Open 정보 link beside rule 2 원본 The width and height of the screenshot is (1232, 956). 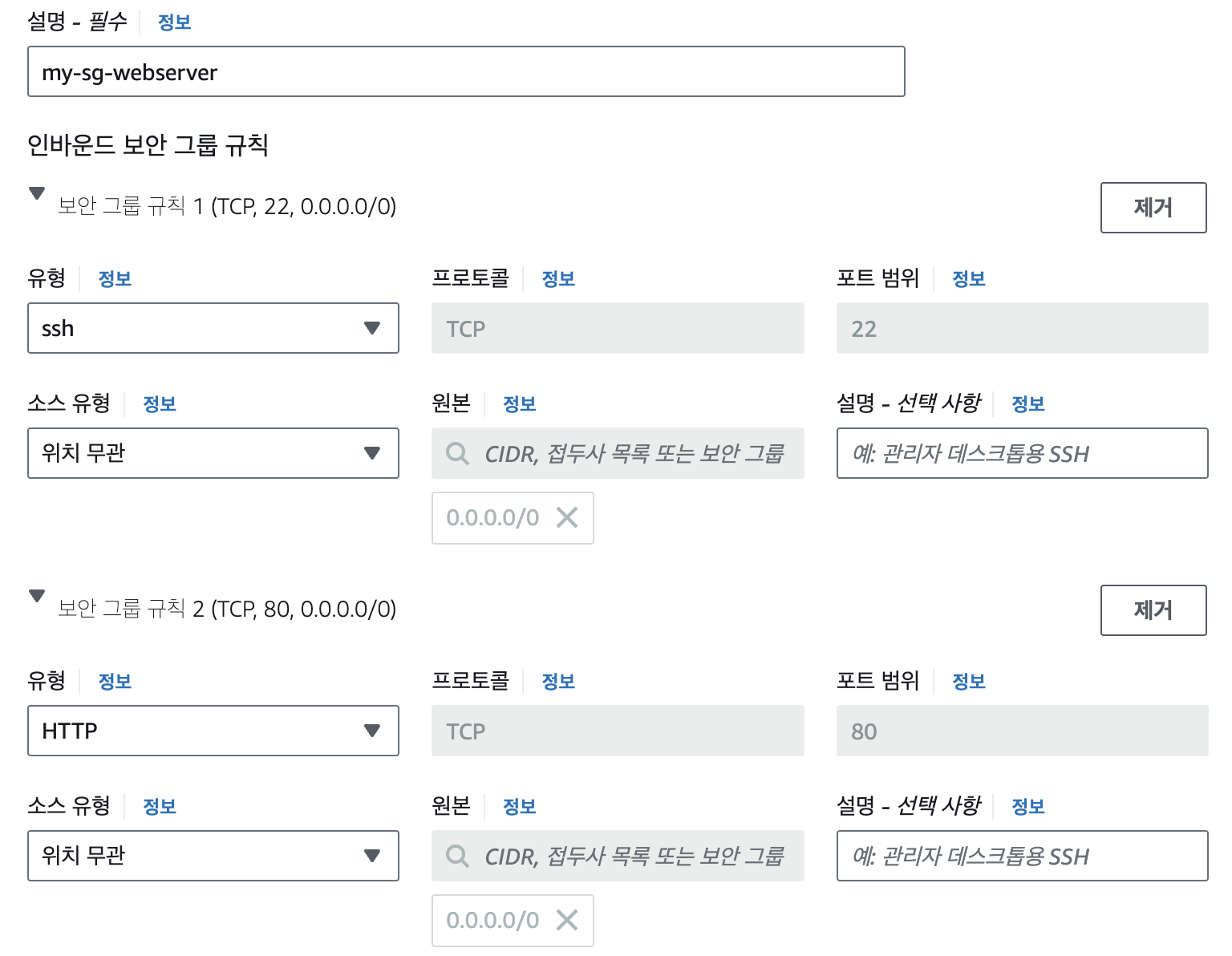519,807
